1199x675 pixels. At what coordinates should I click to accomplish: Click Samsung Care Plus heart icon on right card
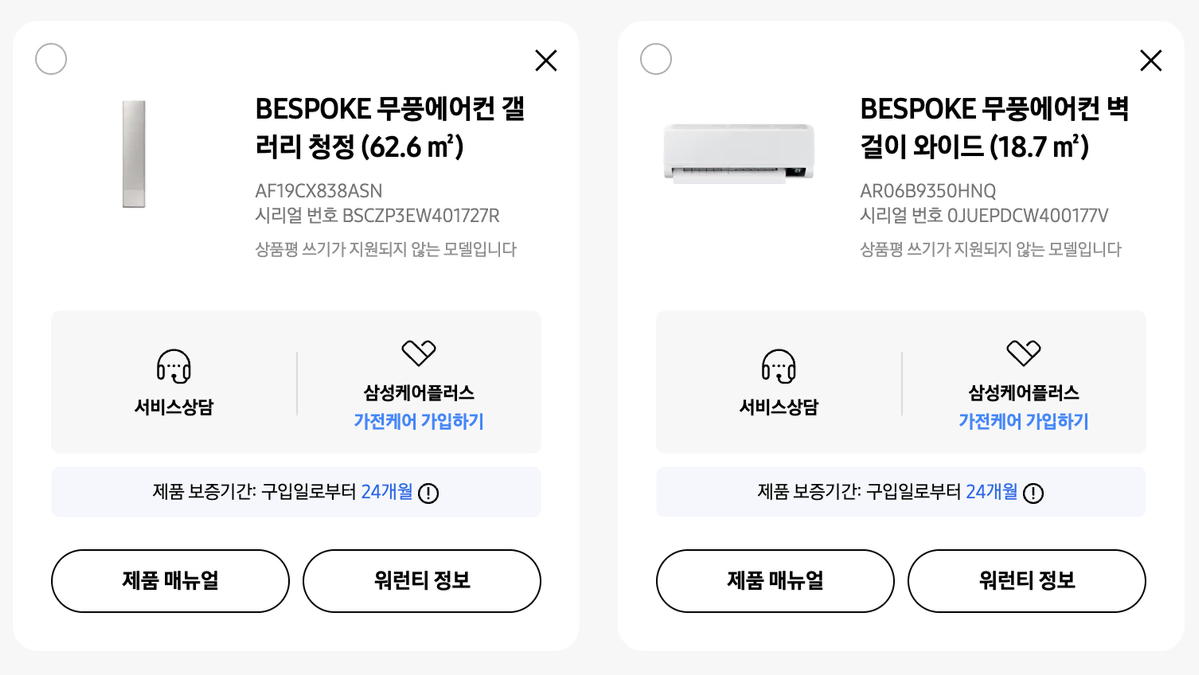click(1023, 352)
